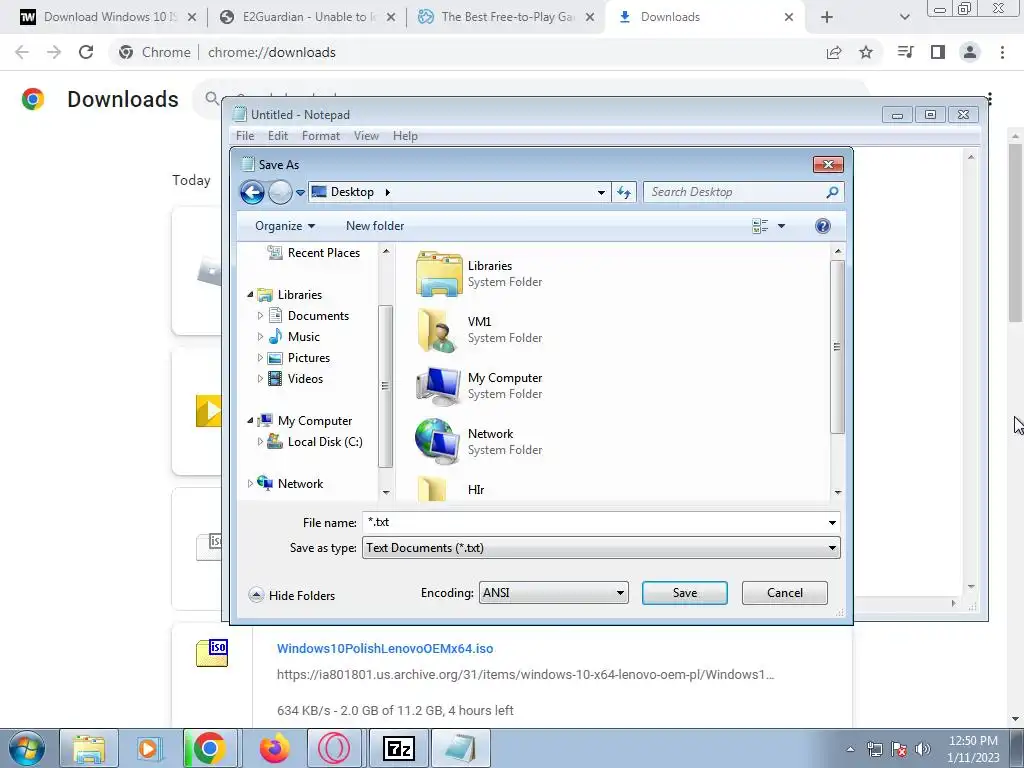Click the Save button

[x=684, y=593]
